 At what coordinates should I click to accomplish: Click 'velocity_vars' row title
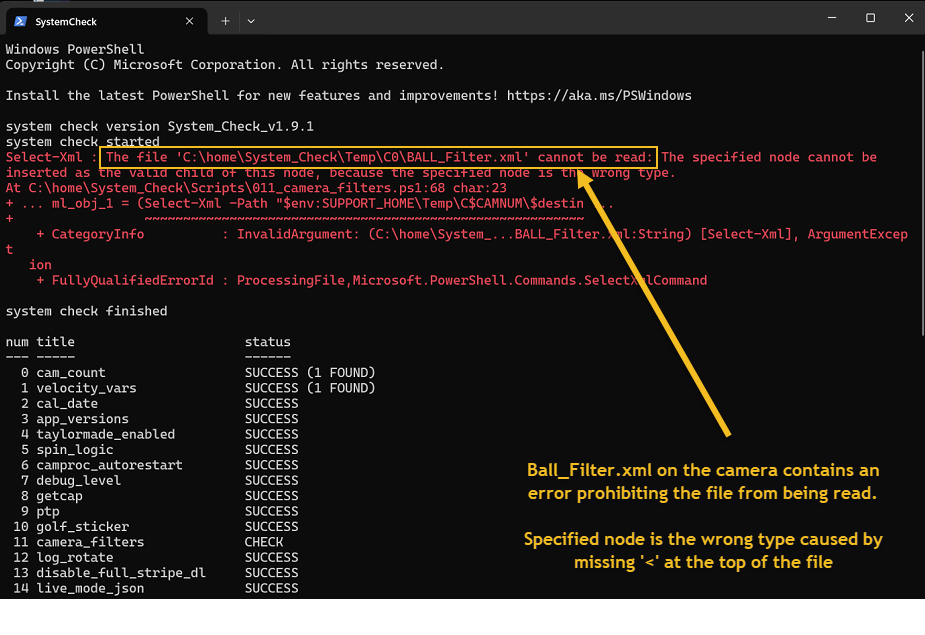coord(86,388)
